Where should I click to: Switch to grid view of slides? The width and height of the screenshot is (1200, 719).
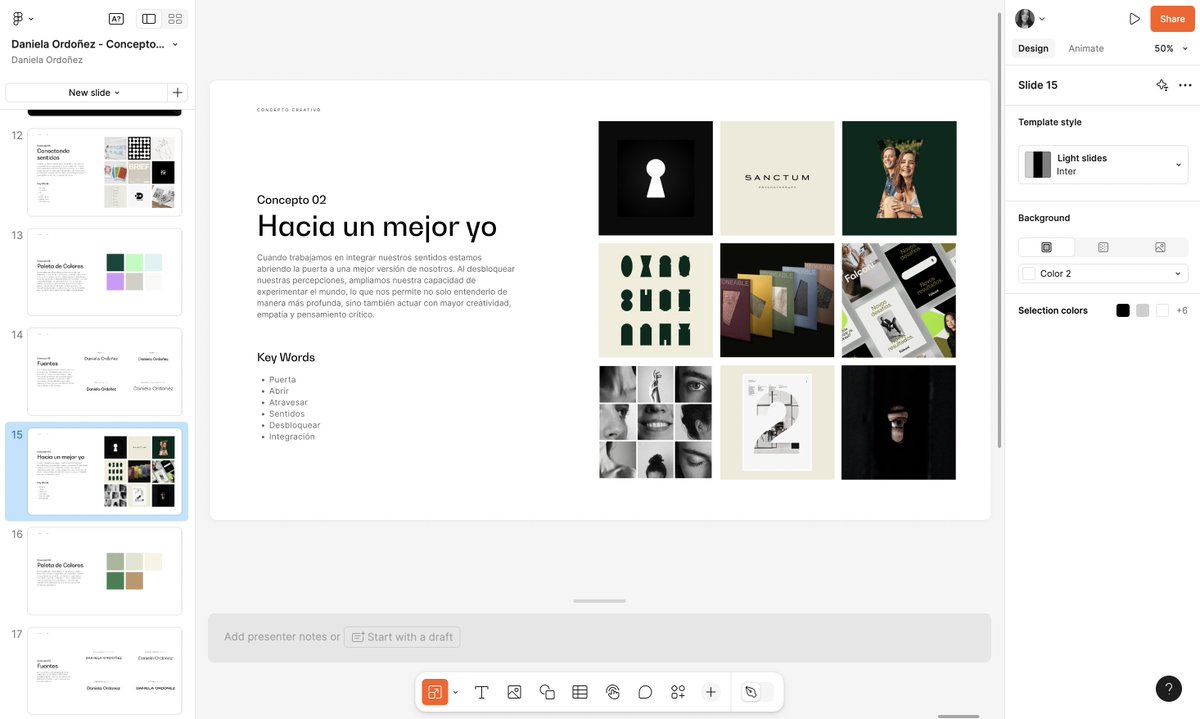[x=175, y=18]
